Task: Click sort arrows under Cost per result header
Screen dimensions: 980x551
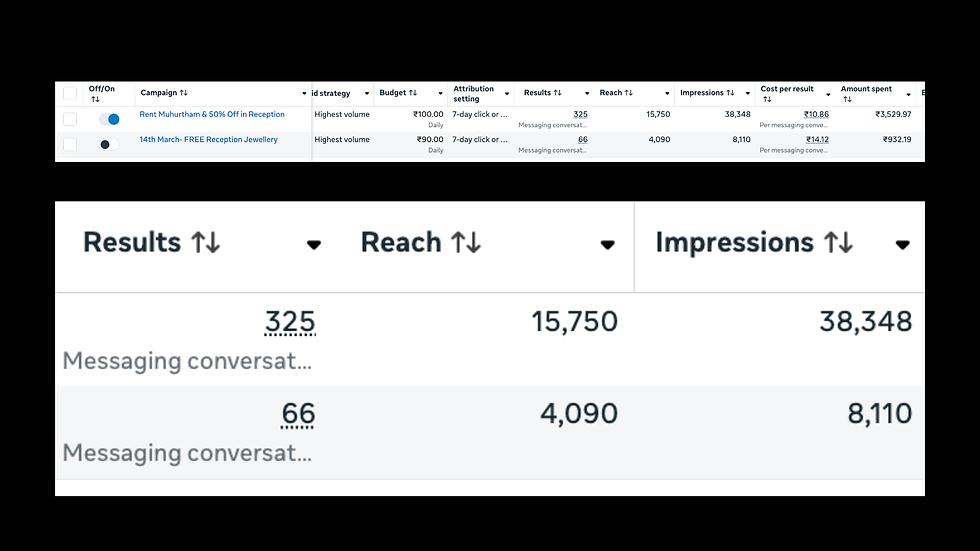Action: point(767,99)
